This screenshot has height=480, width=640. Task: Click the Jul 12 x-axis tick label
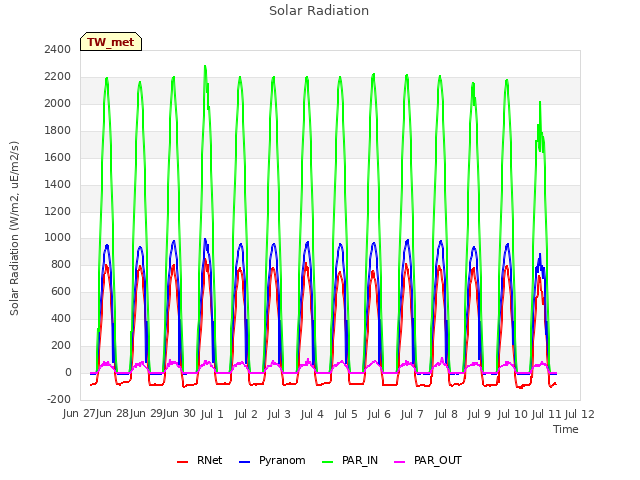[x=580, y=414]
